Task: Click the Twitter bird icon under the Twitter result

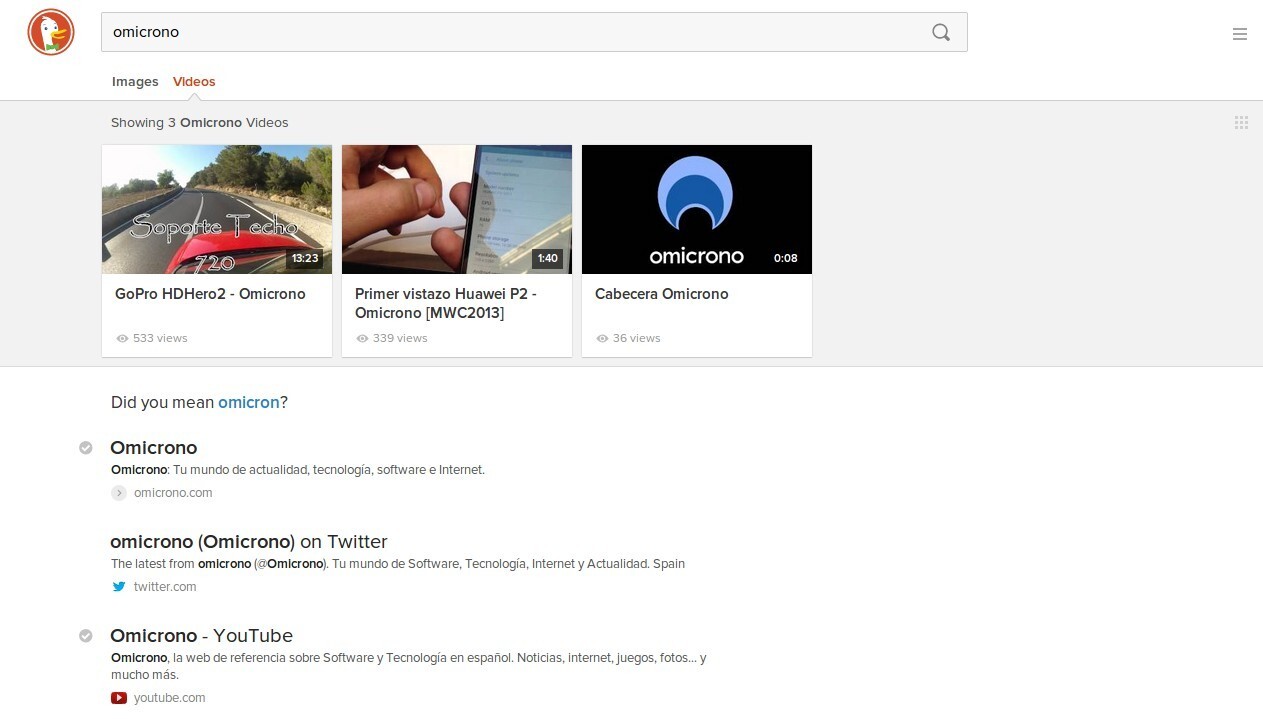Action: pos(118,586)
